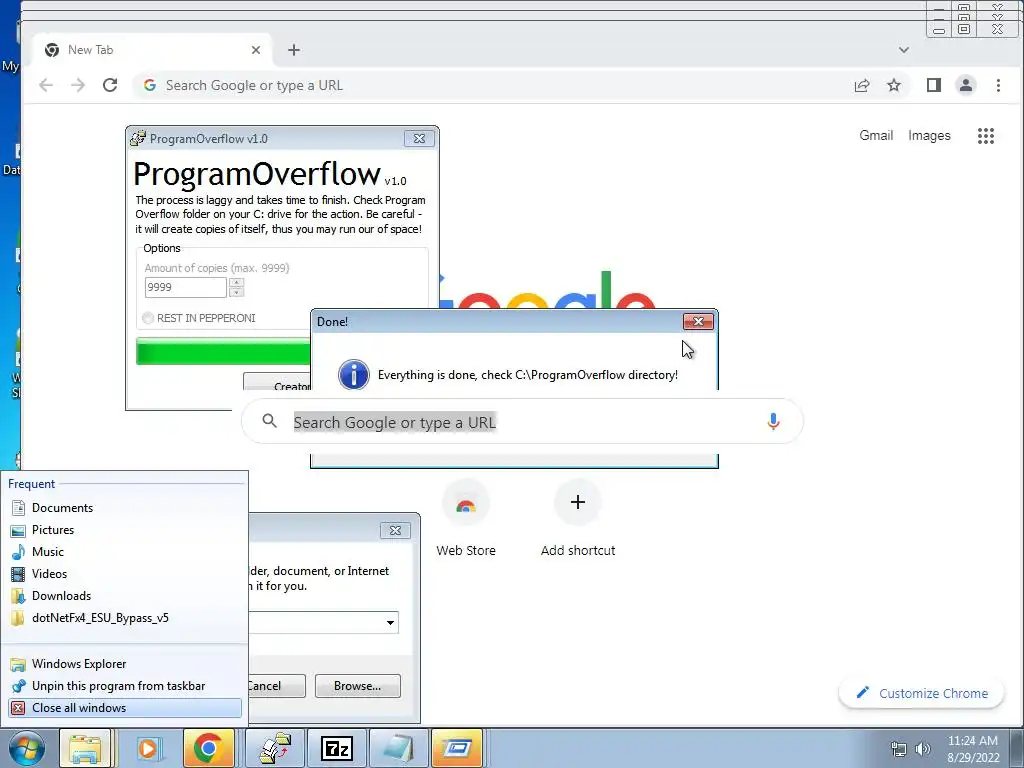Click the Chrome taskbar icon
The image size is (1024, 768).
click(x=208, y=748)
